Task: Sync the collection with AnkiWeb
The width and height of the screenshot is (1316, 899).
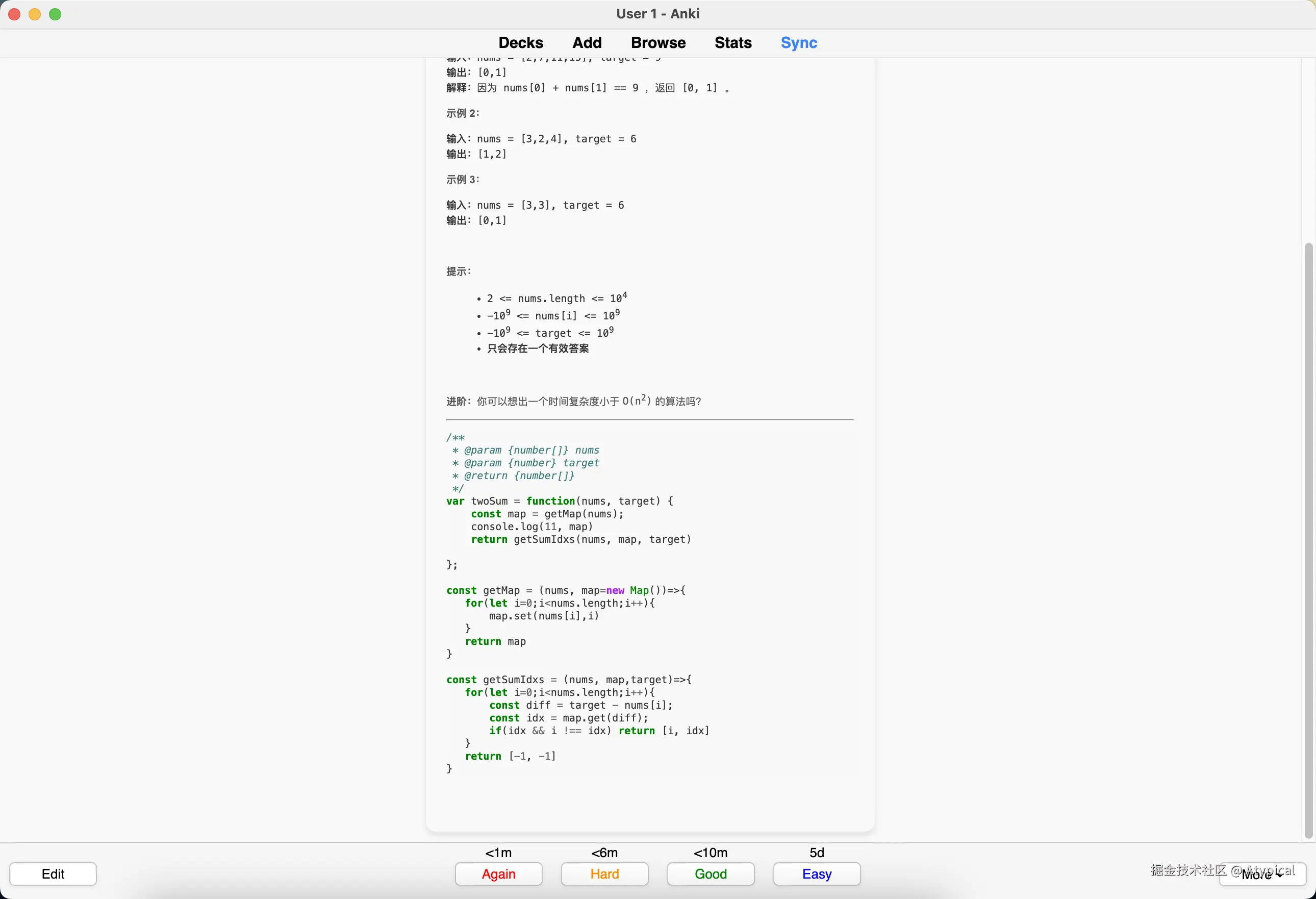Action: tap(798, 42)
